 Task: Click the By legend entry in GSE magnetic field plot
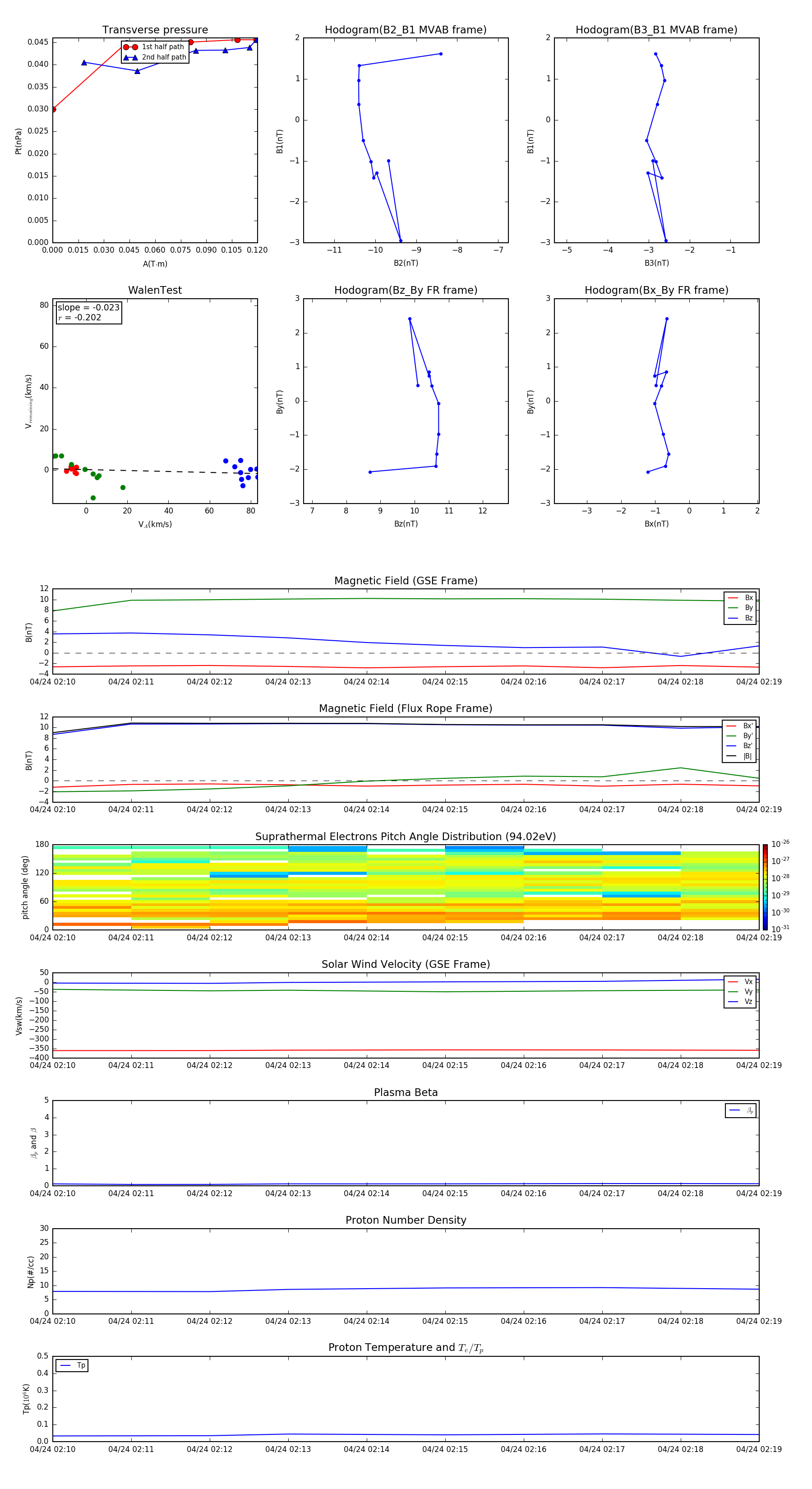tap(740, 607)
